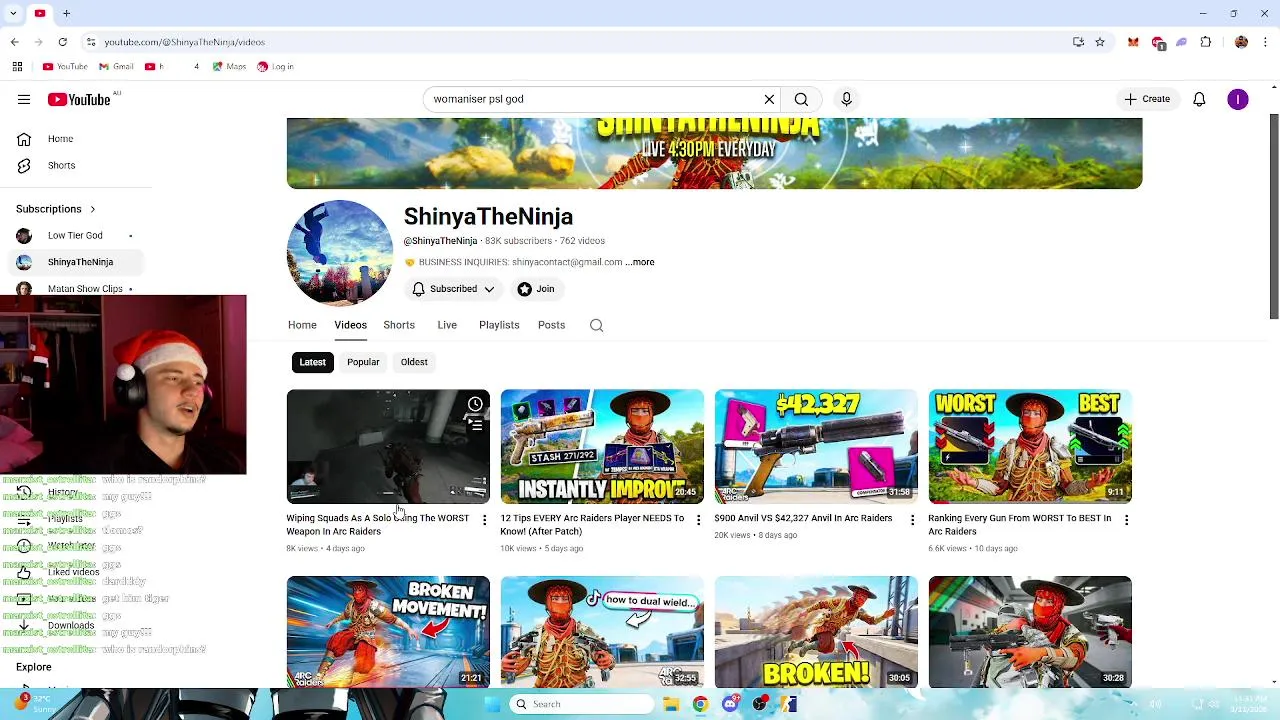Open the Chrome apps grid shortcut
Image resolution: width=1280 pixels, height=720 pixels.
(x=17, y=67)
